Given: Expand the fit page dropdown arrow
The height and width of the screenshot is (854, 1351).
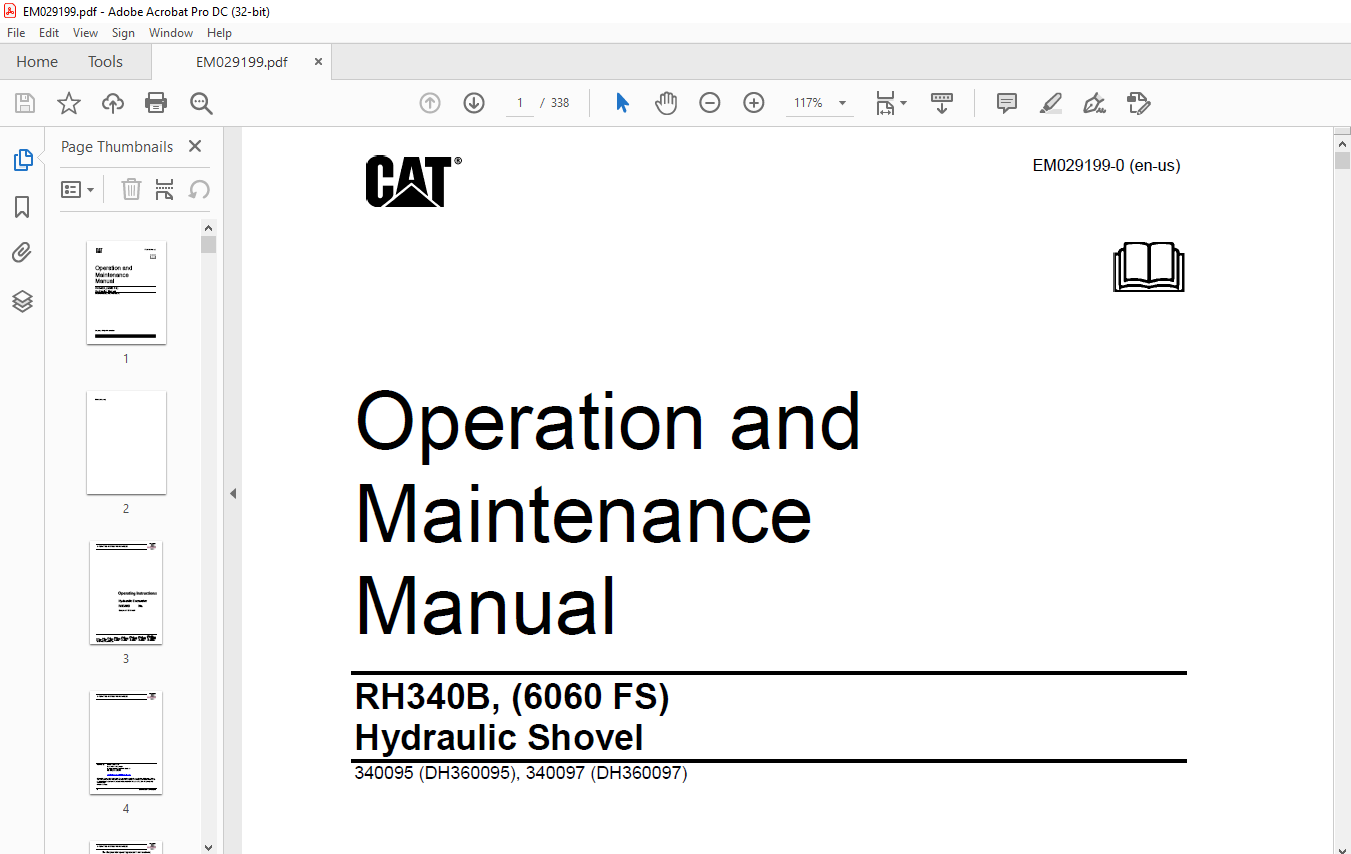Looking at the screenshot, I should pos(904,103).
